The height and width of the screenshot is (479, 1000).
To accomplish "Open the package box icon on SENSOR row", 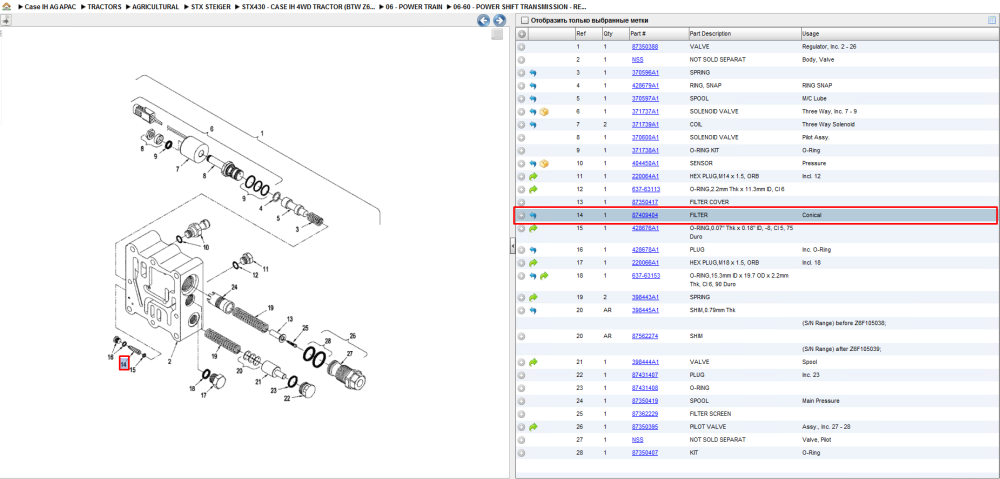I will pyautogui.click(x=544, y=163).
